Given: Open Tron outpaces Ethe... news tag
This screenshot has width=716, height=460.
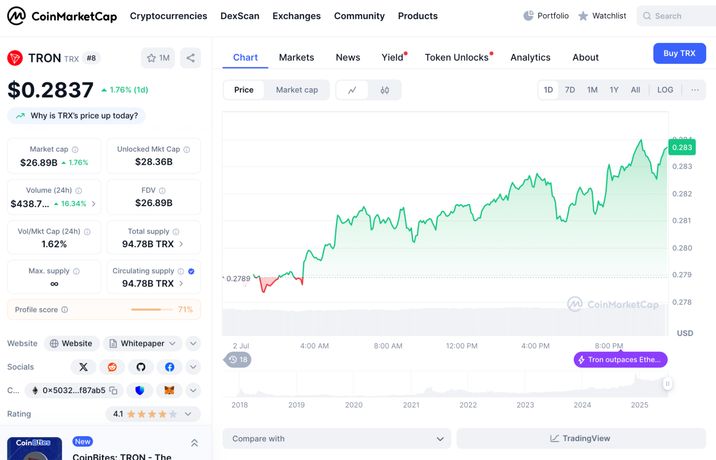Looking at the screenshot, I should [621, 360].
